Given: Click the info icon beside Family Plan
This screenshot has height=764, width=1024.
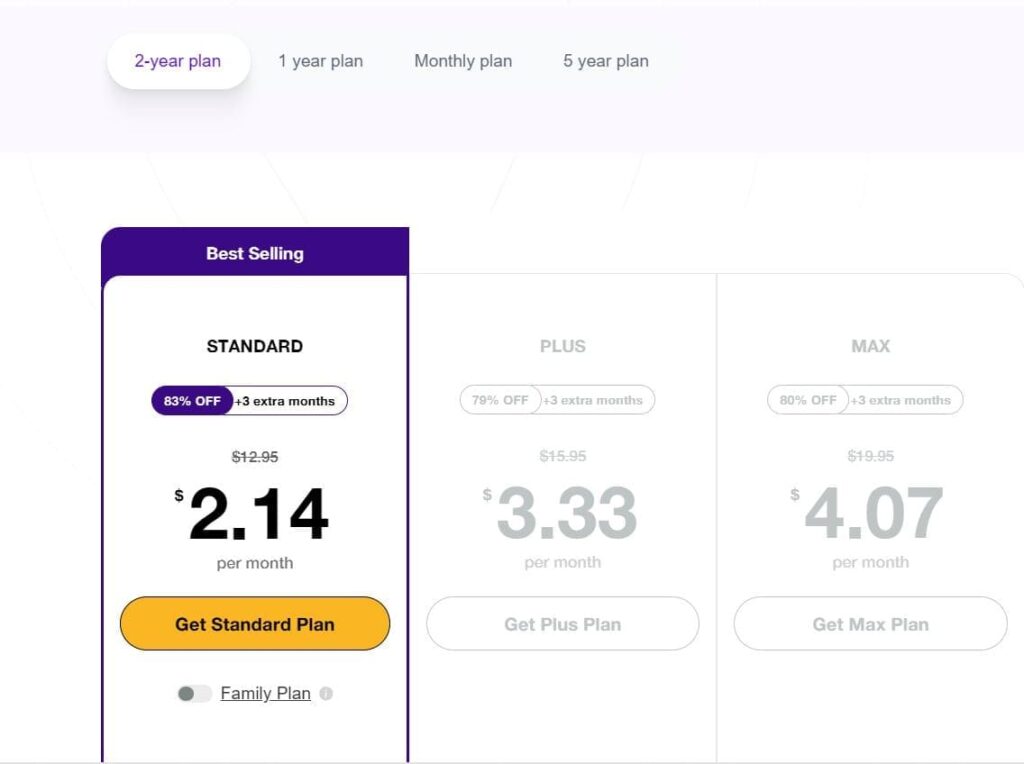Looking at the screenshot, I should [326, 693].
